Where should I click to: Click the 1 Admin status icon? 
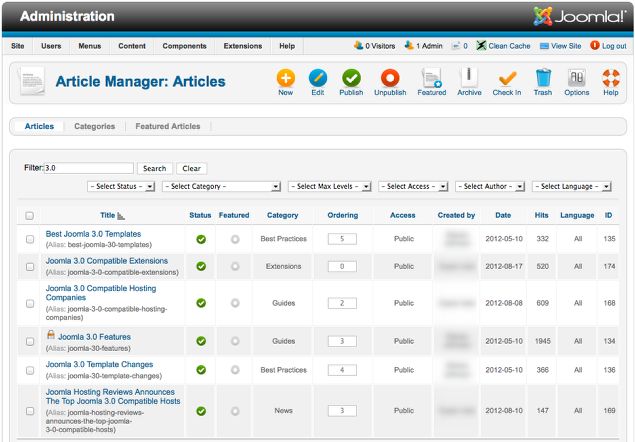[409, 45]
